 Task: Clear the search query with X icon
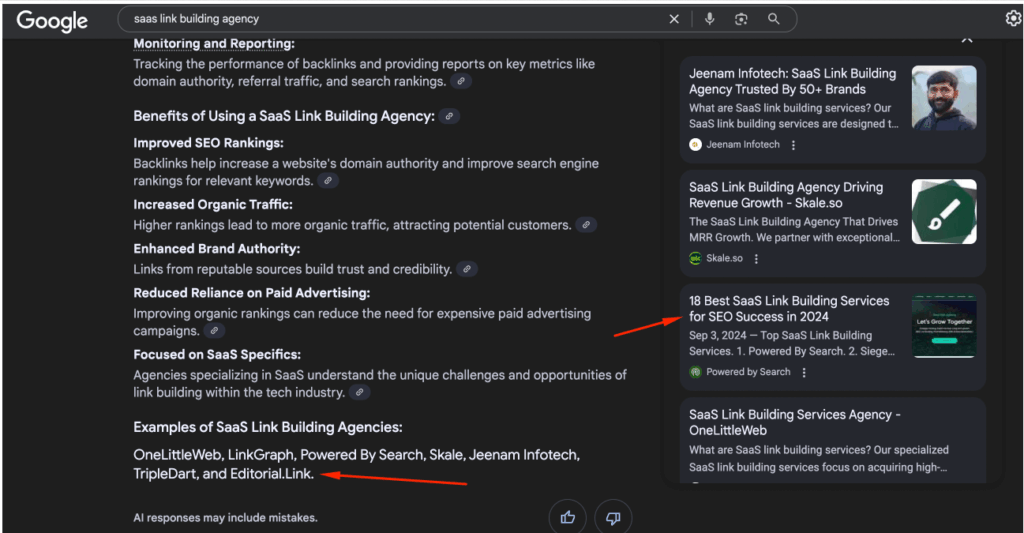(x=674, y=20)
